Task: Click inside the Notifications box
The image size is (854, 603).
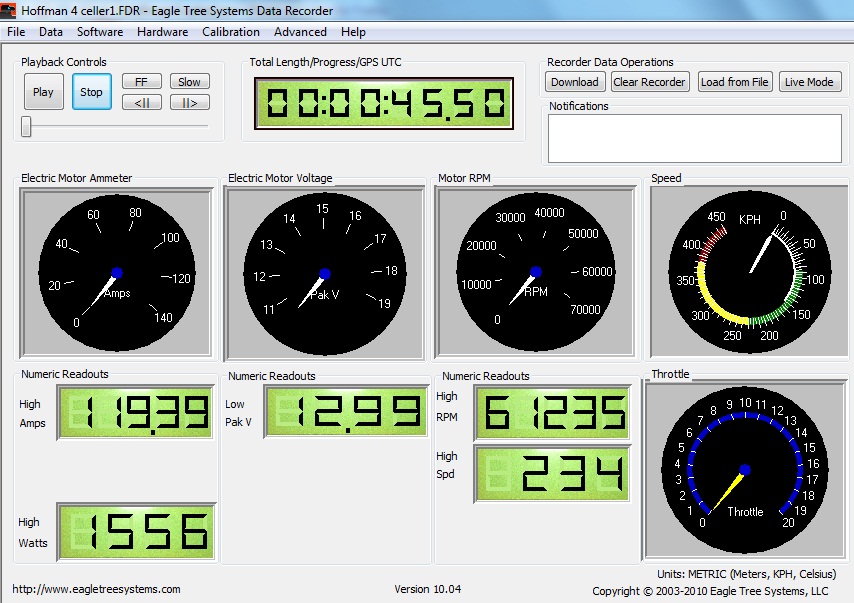Action: pos(694,138)
